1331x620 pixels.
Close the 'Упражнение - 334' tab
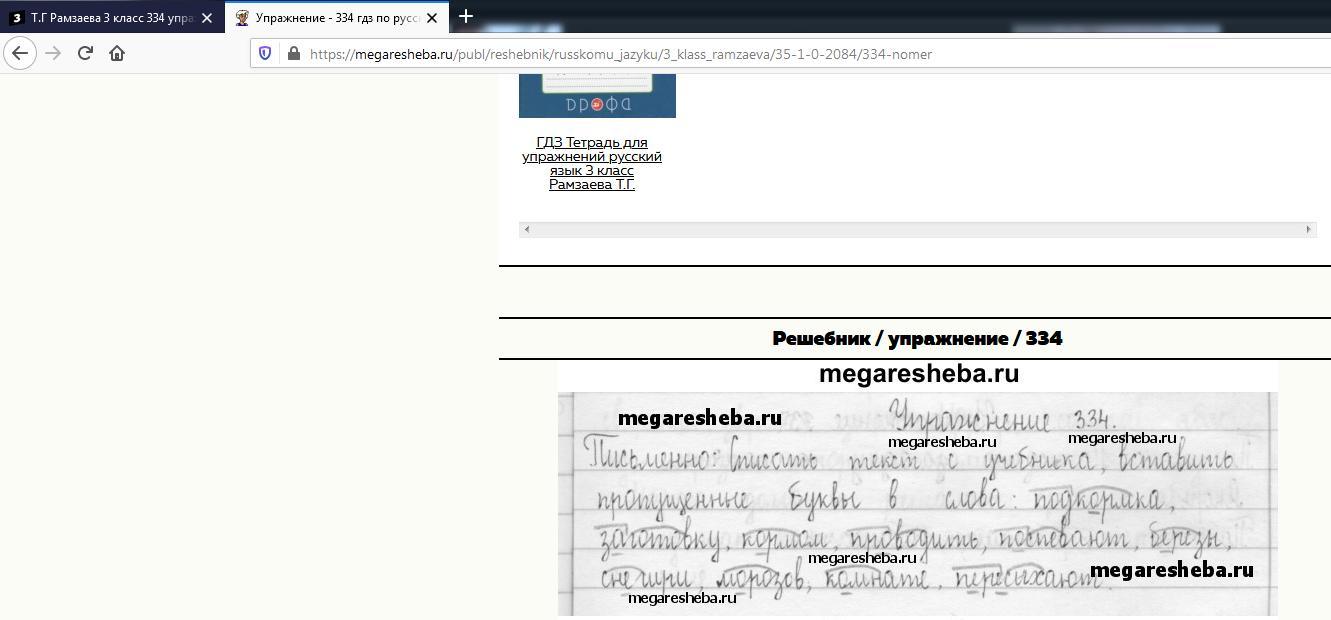pyautogui.click(x=432, y=18)
